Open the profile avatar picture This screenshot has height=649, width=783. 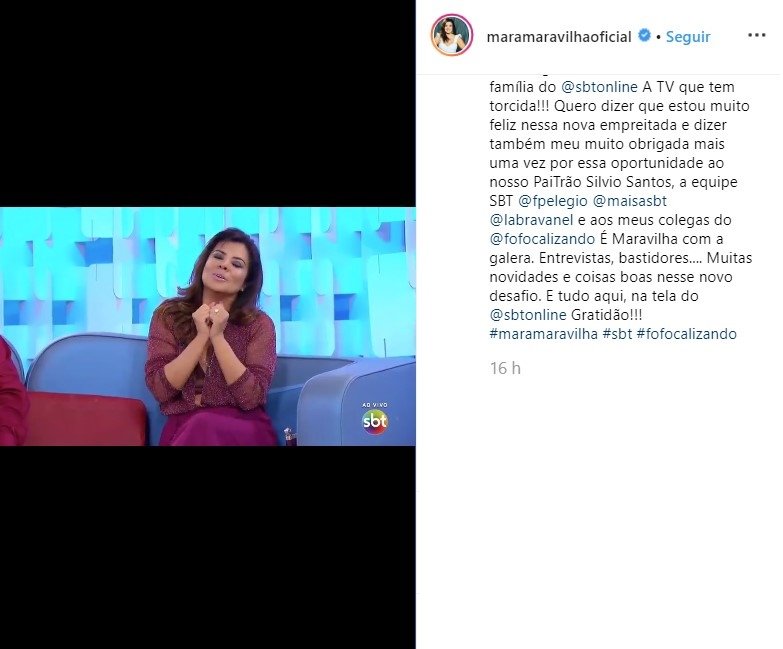pyautogui.click(x=452, y=35)
